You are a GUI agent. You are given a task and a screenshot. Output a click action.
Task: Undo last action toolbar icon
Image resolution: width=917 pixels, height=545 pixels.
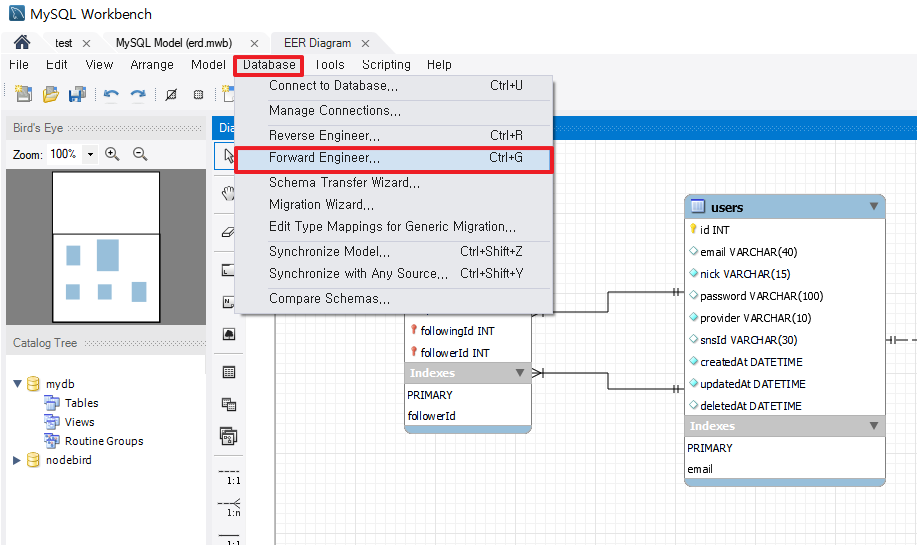[111, 94]
